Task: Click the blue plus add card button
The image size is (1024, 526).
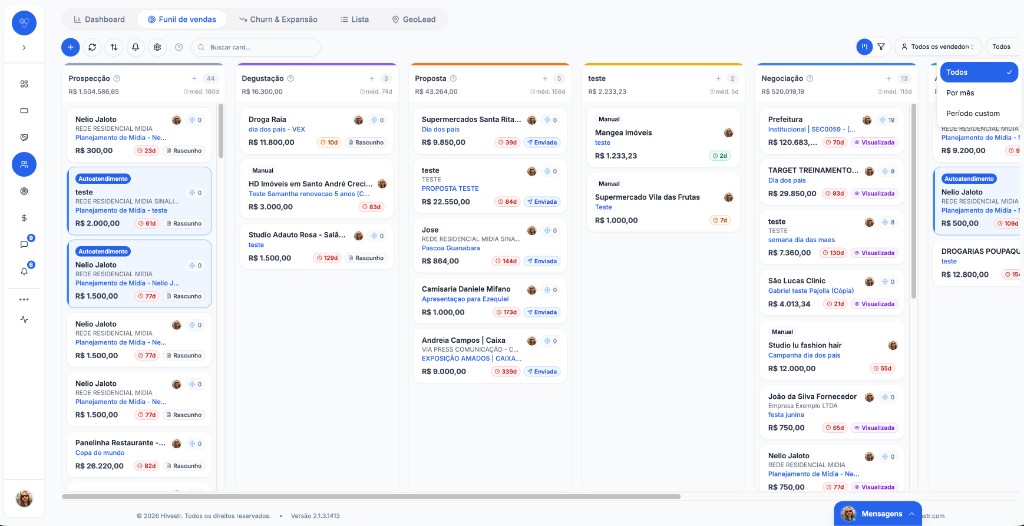Action: coord(71,47)
